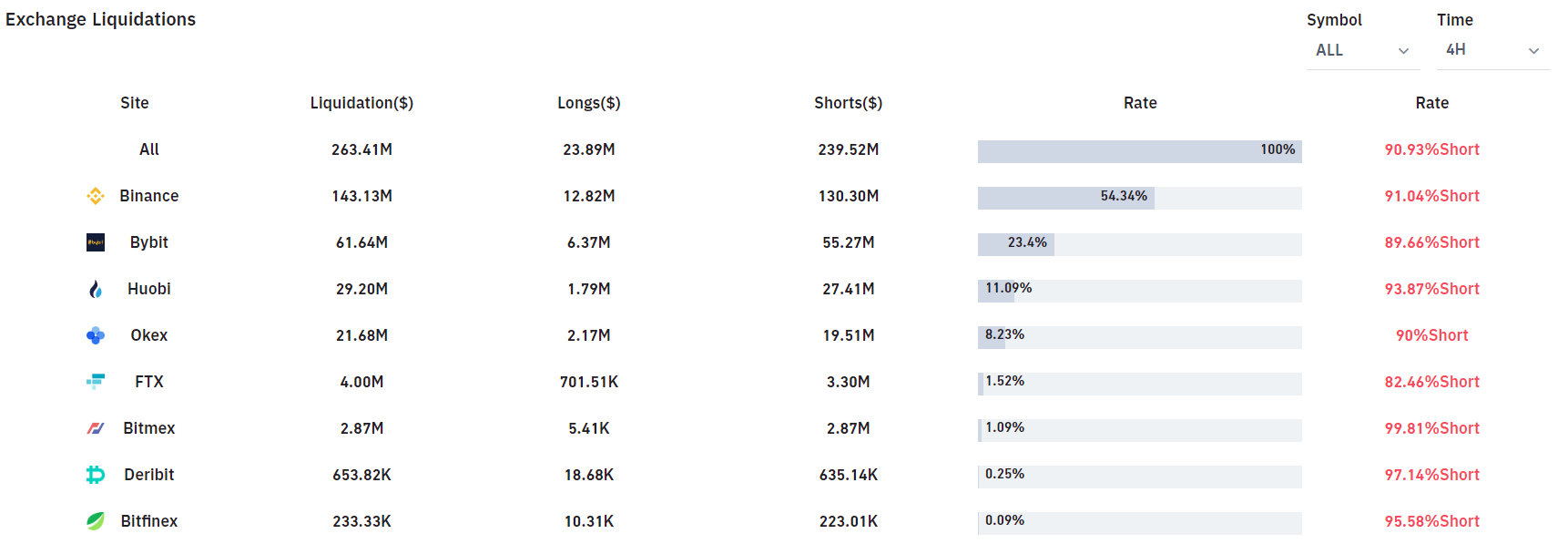Sort by the Longs($) column header

tap(589, 103)
